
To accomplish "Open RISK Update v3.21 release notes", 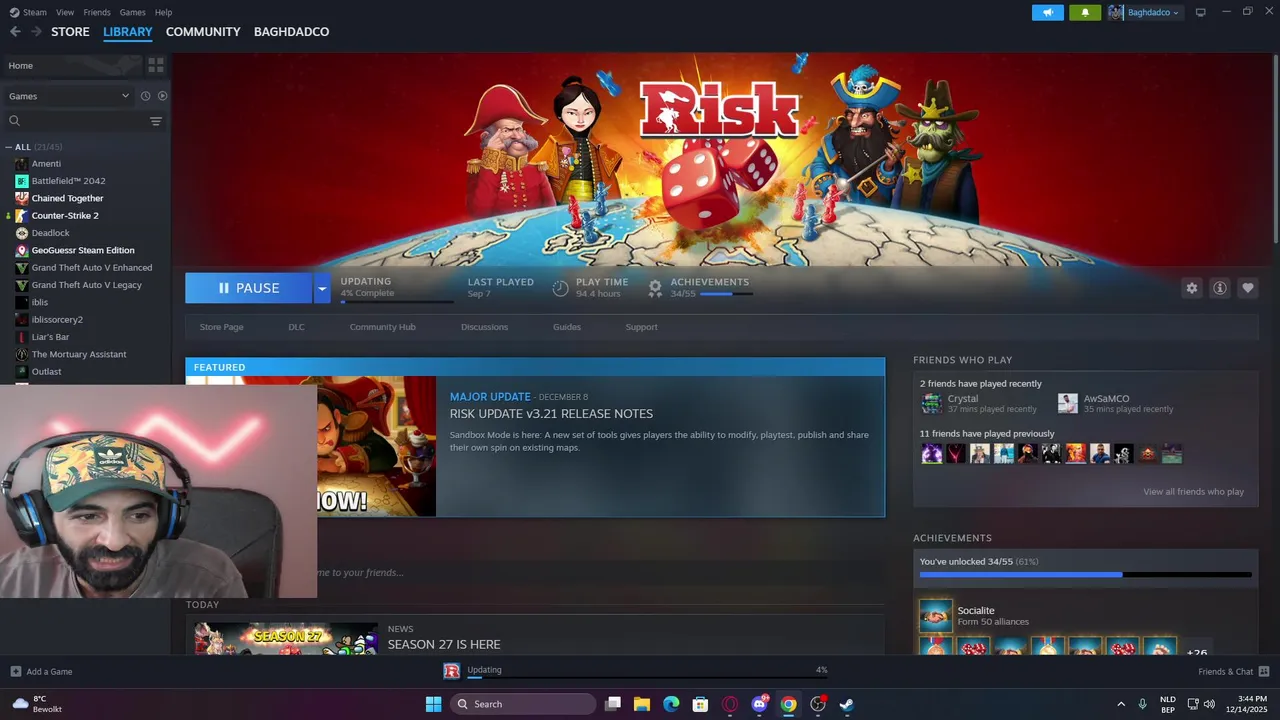I will 551,414.
